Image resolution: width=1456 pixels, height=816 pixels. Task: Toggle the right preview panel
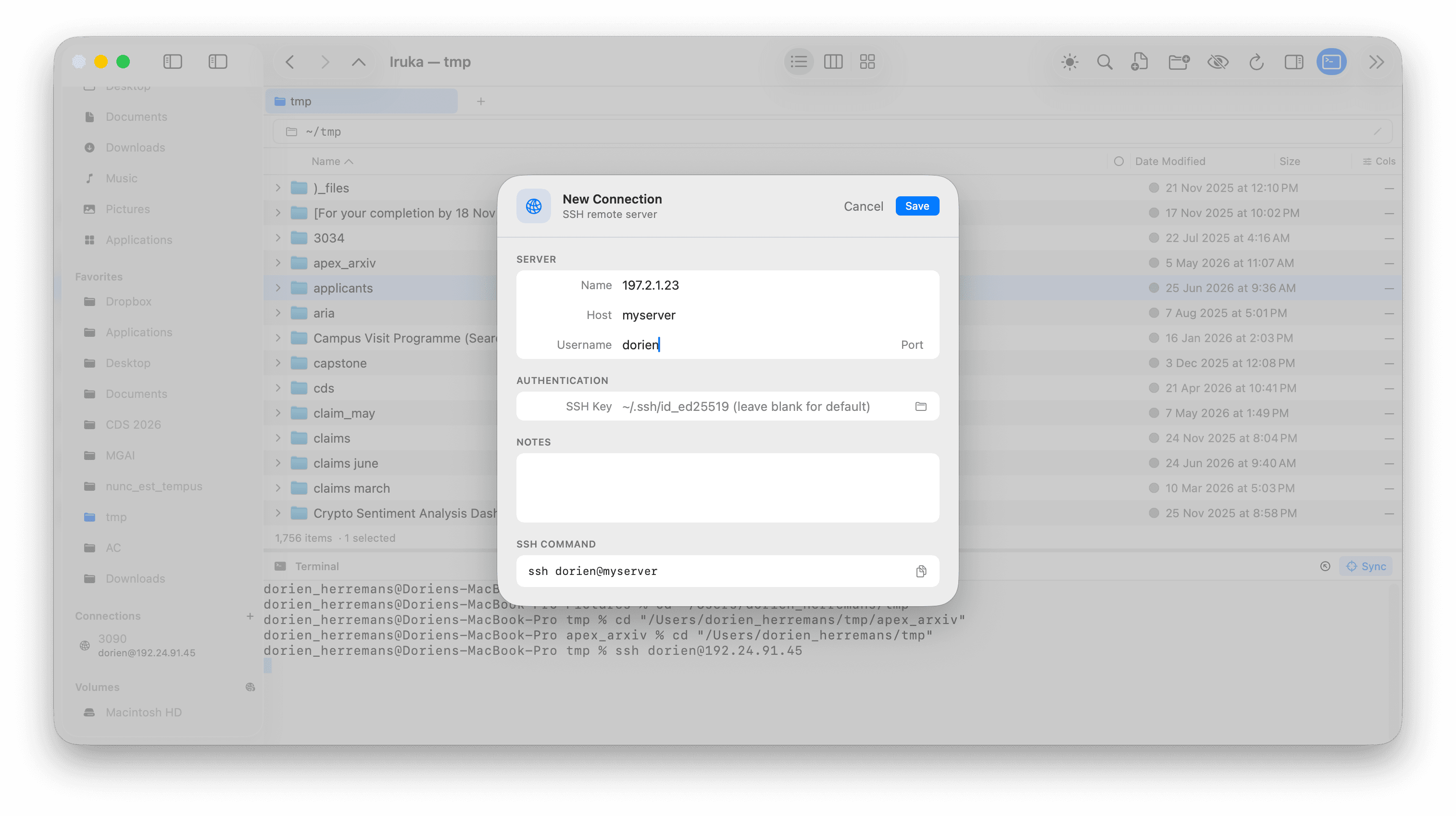tap(1293, 62)
